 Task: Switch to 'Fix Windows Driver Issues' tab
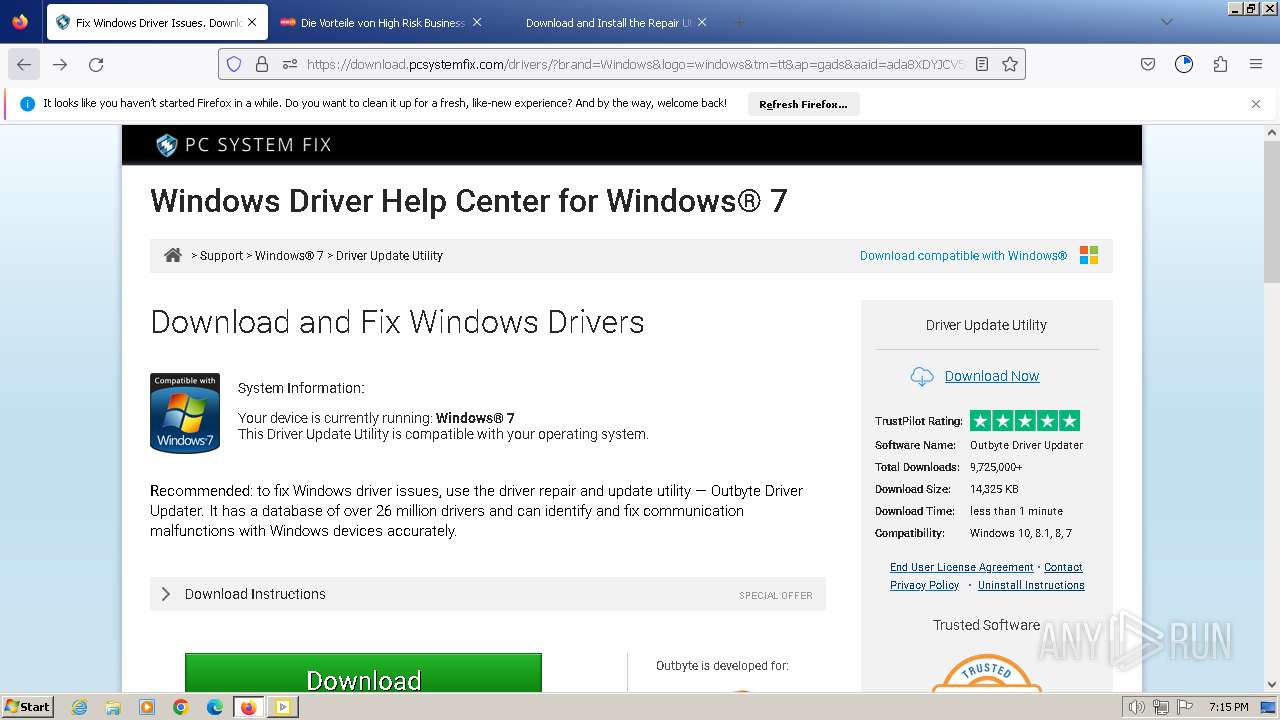[x=158, y=22]
